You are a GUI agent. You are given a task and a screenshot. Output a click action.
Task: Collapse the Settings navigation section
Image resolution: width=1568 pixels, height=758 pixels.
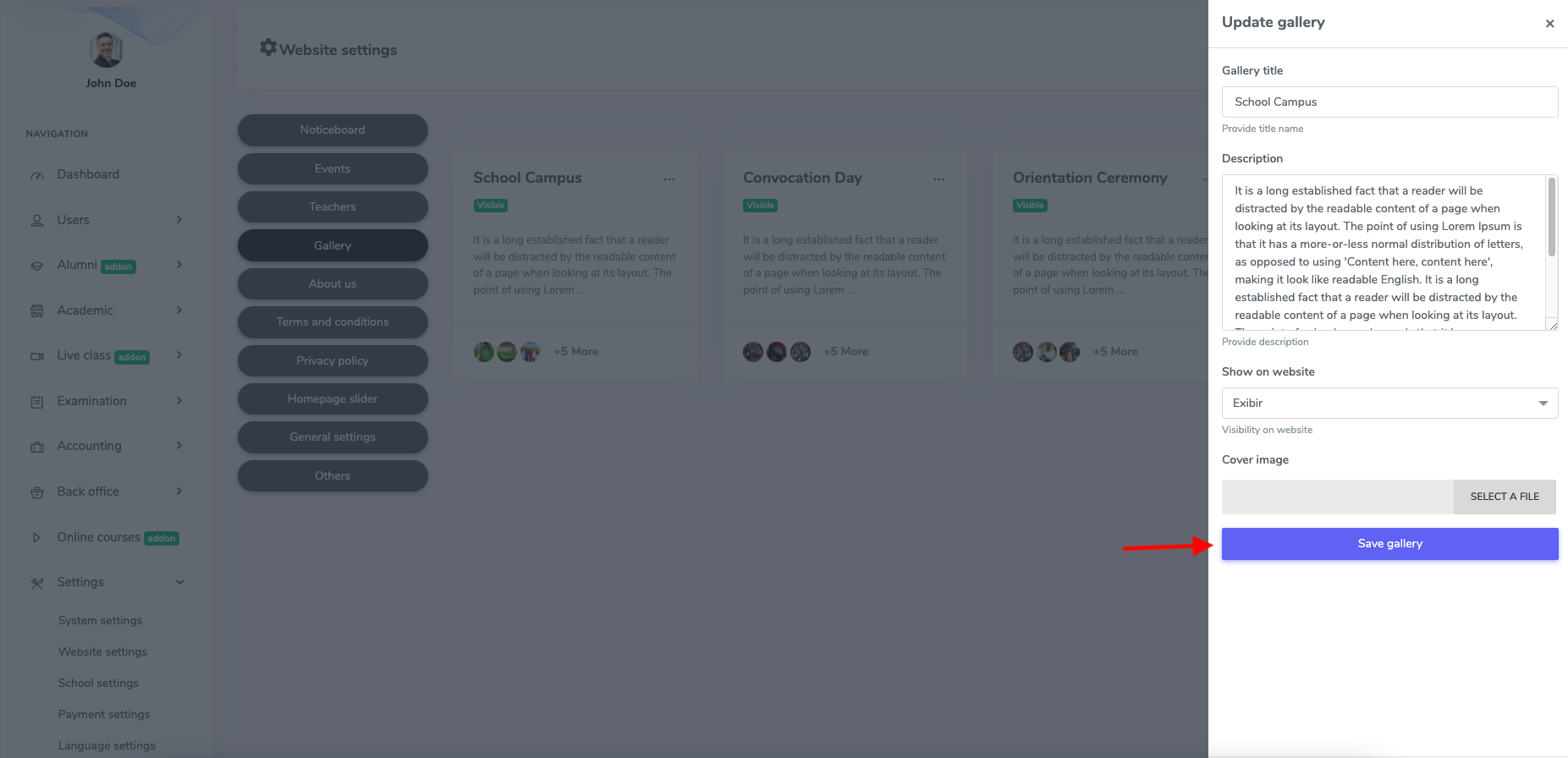tap(179, 582)
